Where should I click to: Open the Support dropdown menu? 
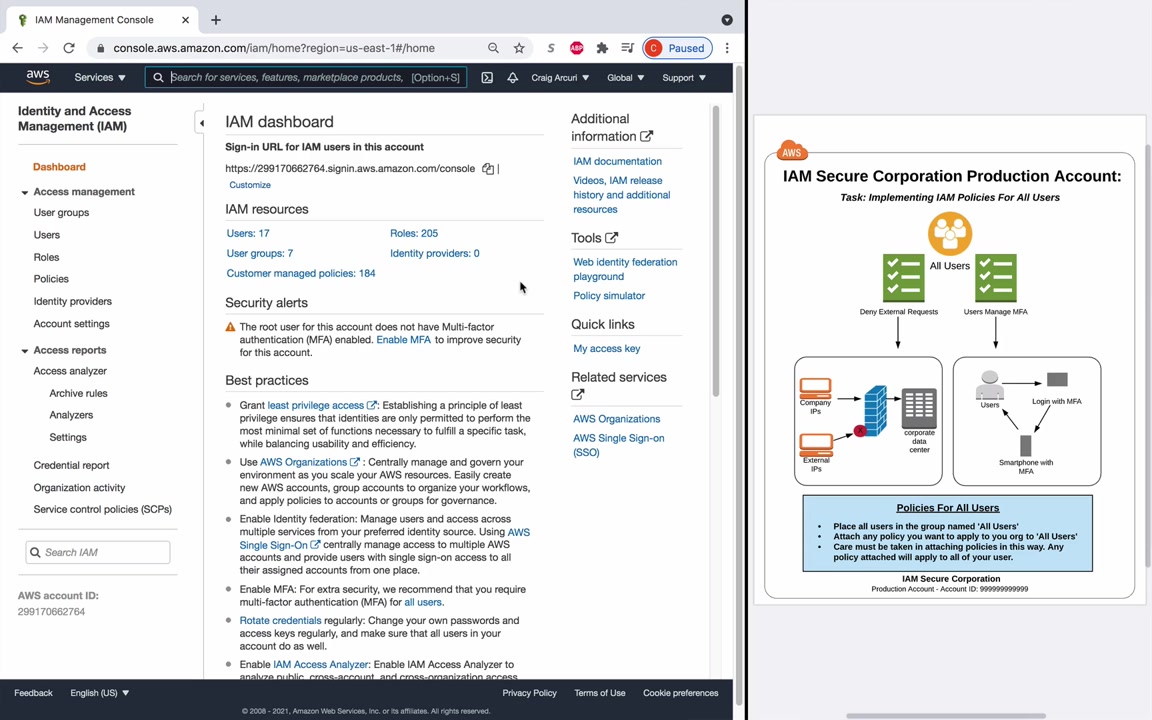point(684,77)
